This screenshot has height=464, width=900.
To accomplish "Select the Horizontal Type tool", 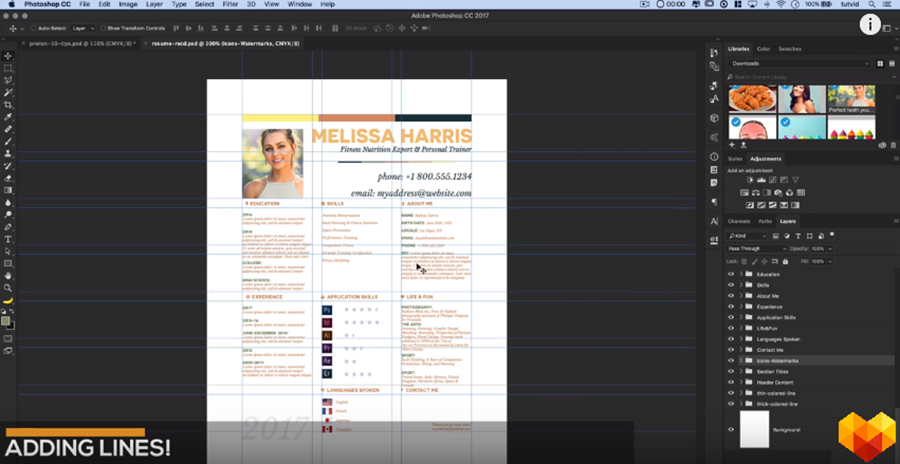I will click(8, 239).
